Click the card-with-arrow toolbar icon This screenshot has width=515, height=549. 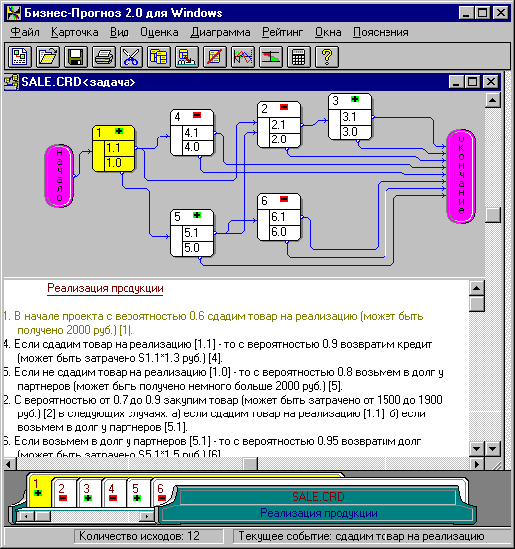click(x=187, y=56)
